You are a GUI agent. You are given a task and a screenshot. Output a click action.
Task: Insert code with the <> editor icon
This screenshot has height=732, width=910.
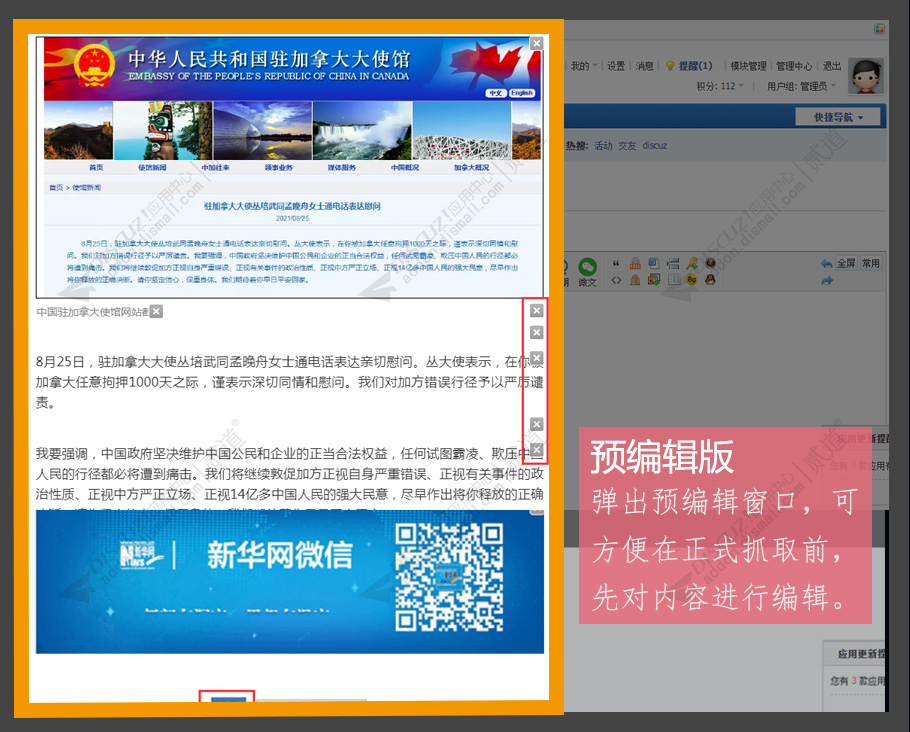point(616,280)
